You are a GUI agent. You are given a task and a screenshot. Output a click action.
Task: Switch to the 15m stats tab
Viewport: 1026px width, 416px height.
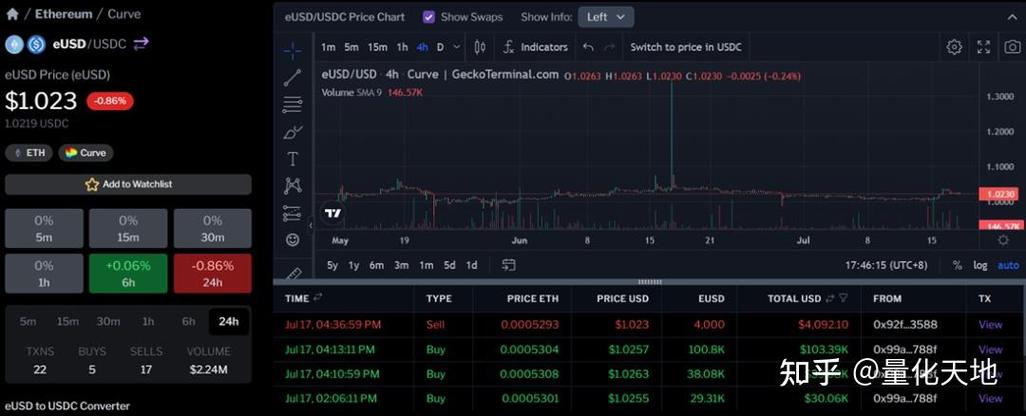click(67, 321)
